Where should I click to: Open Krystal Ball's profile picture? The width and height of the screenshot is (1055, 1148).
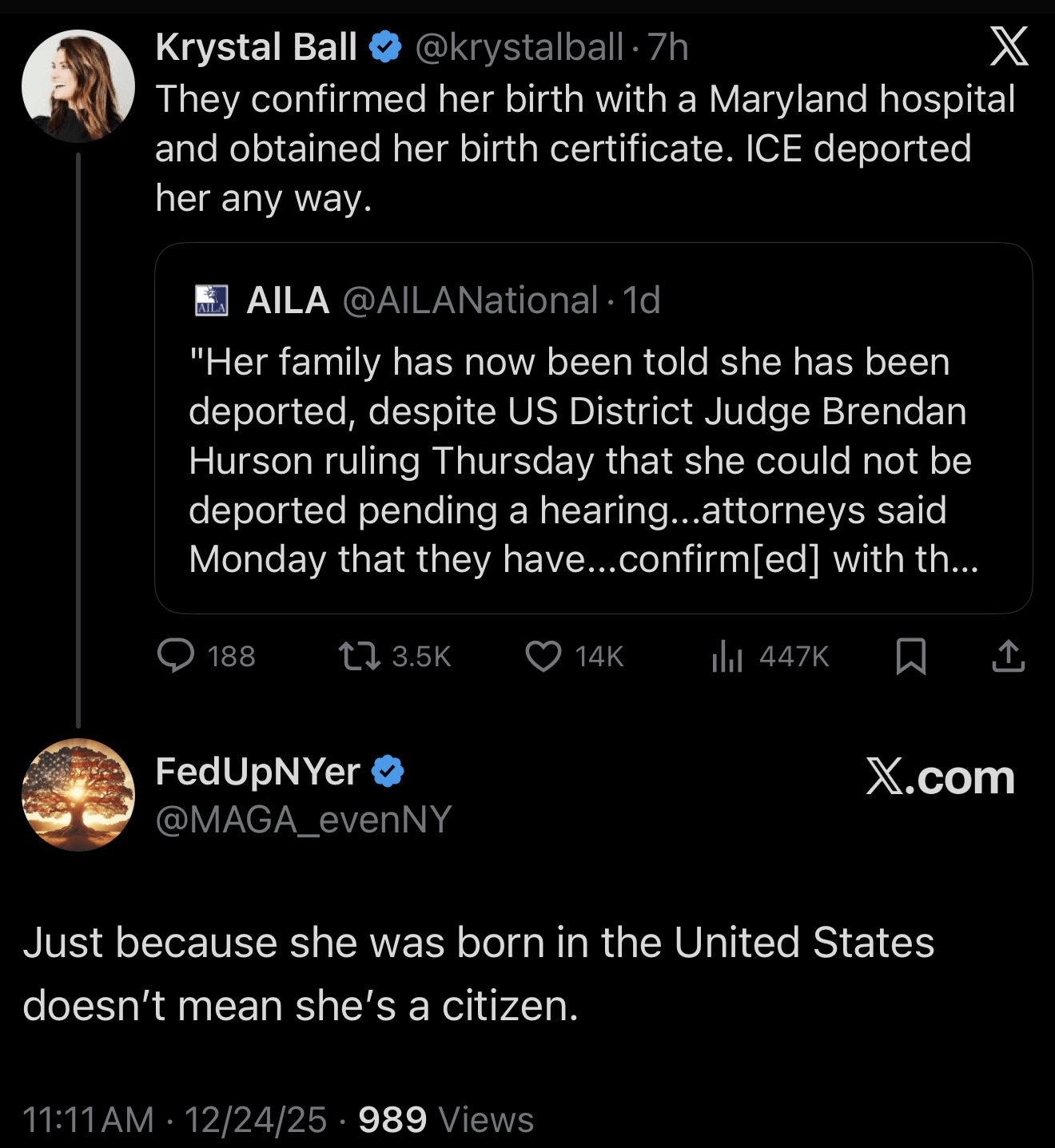[x=78, y=86]
